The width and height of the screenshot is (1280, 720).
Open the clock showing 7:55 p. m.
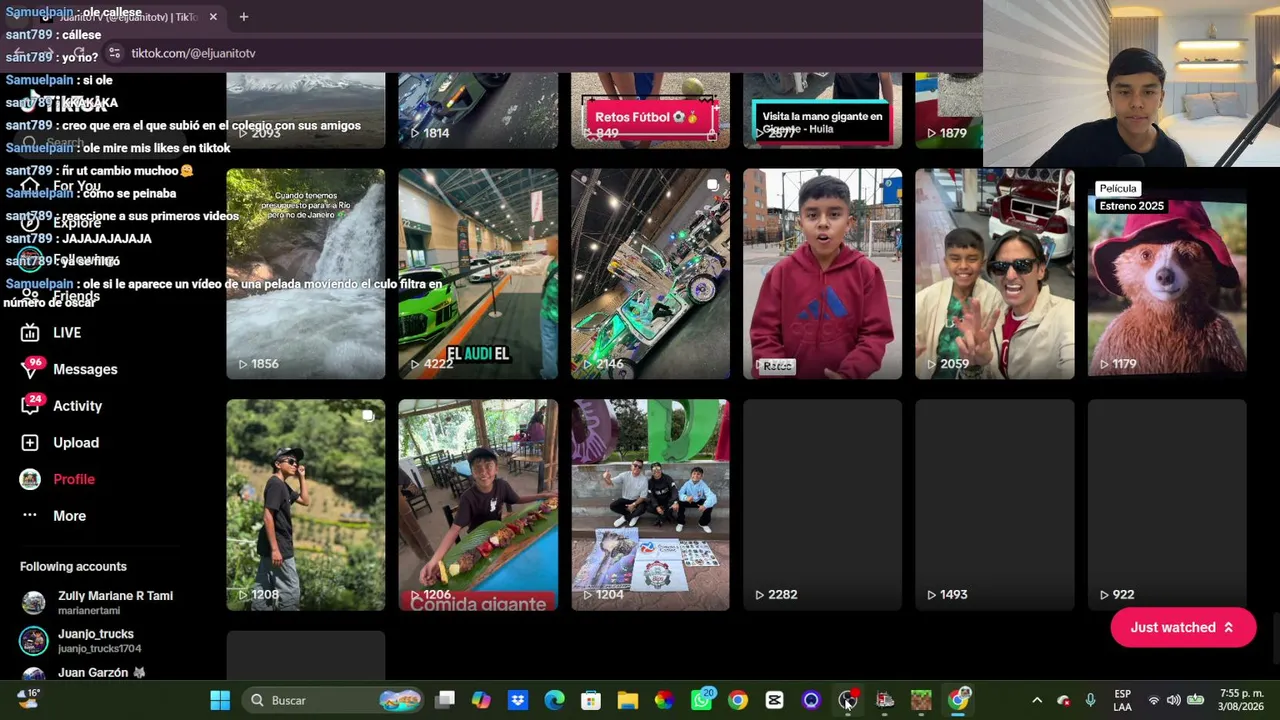(1242, 700)
